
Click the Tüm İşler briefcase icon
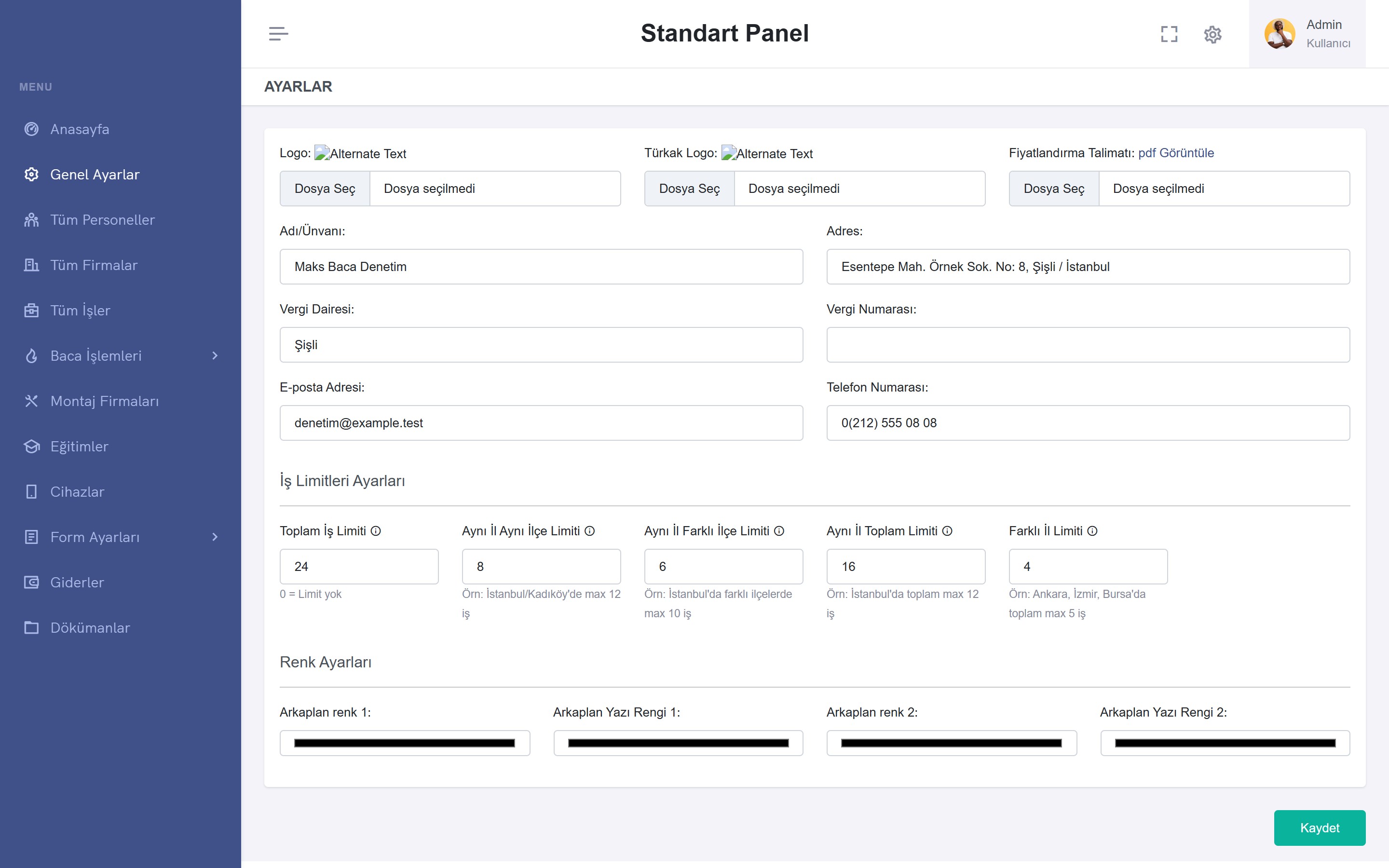coord(31,310)
